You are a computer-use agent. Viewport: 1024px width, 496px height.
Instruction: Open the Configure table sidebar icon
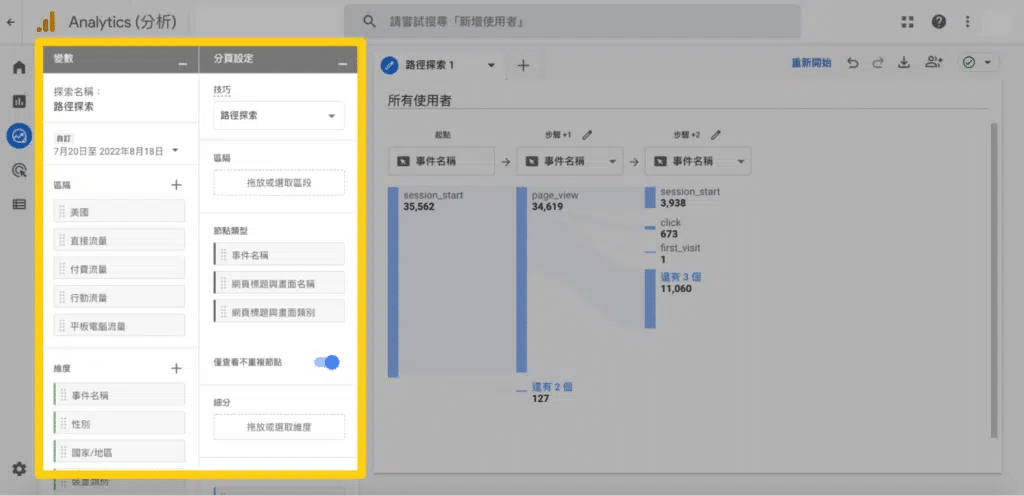(x=20, y=204)
